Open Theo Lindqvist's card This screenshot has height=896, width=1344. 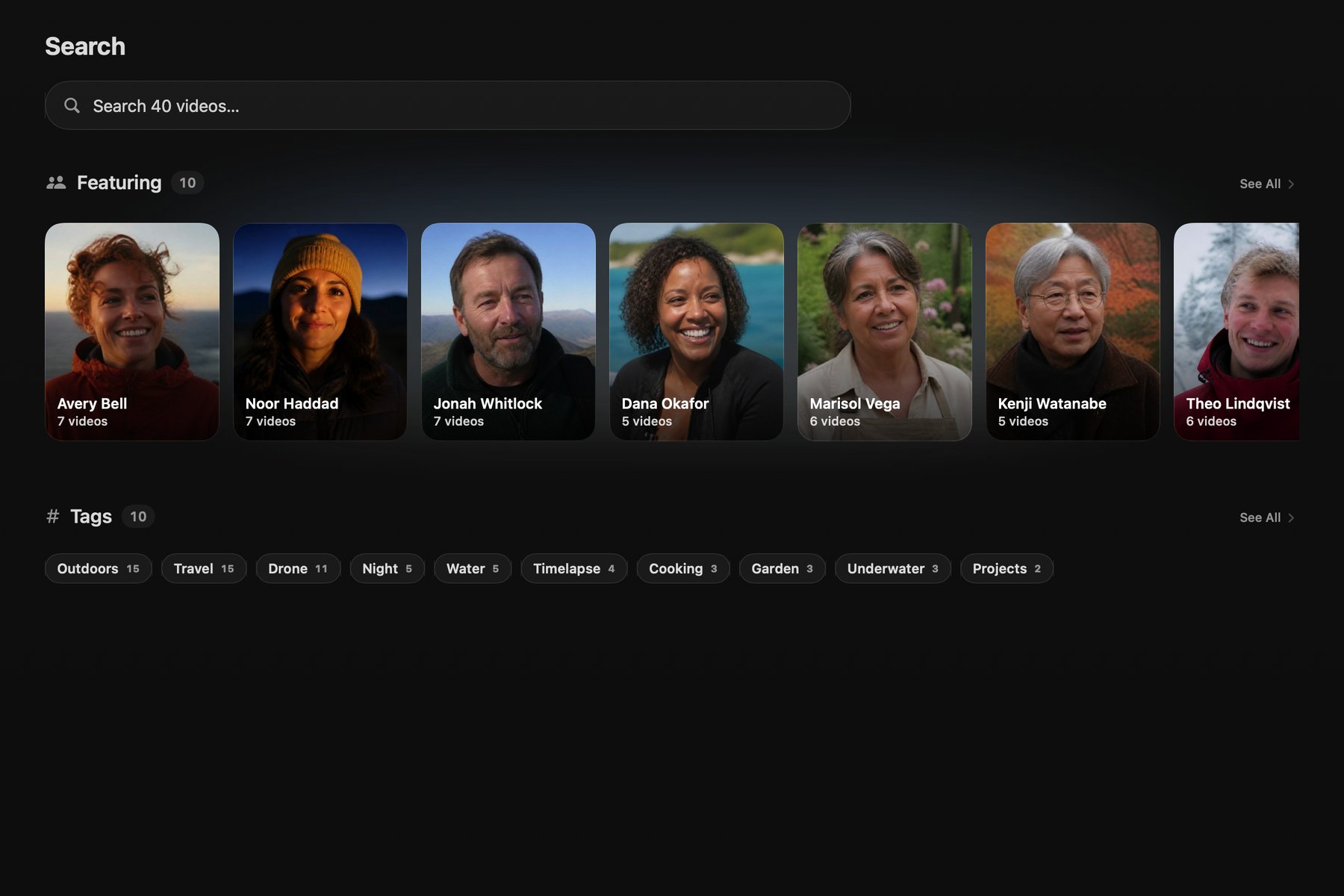coord(1236,332)
